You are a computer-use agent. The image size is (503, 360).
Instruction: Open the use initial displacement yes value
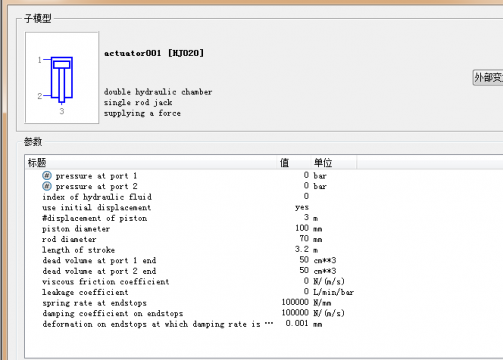click(x=302, y=207)
